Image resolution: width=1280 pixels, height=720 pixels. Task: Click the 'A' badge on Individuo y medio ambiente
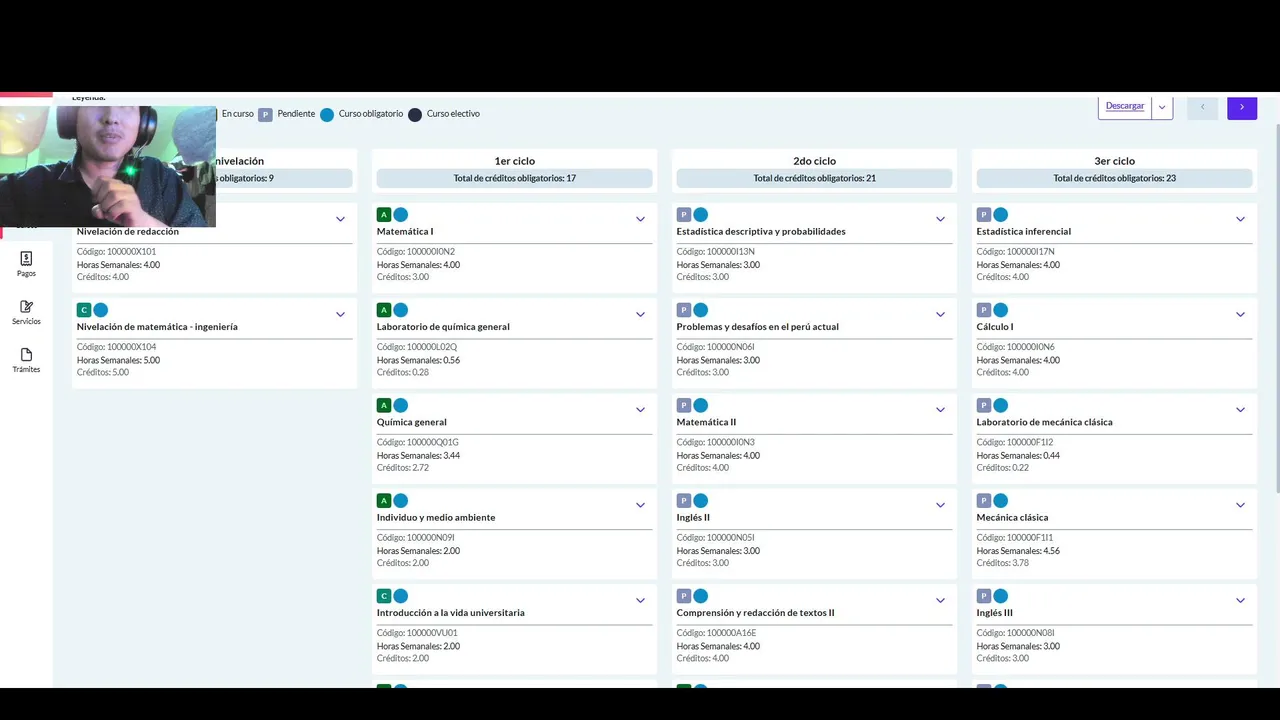(x=383, y=501)
